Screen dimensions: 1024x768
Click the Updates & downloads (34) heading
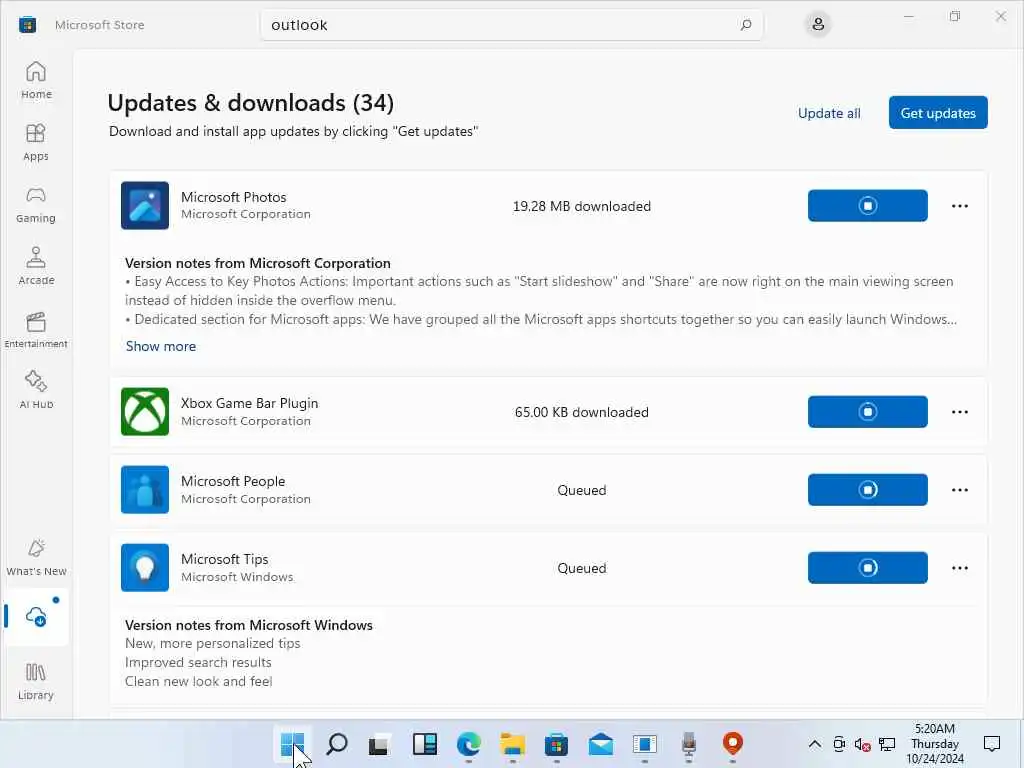pyautogui.click(x=250, y=103)
